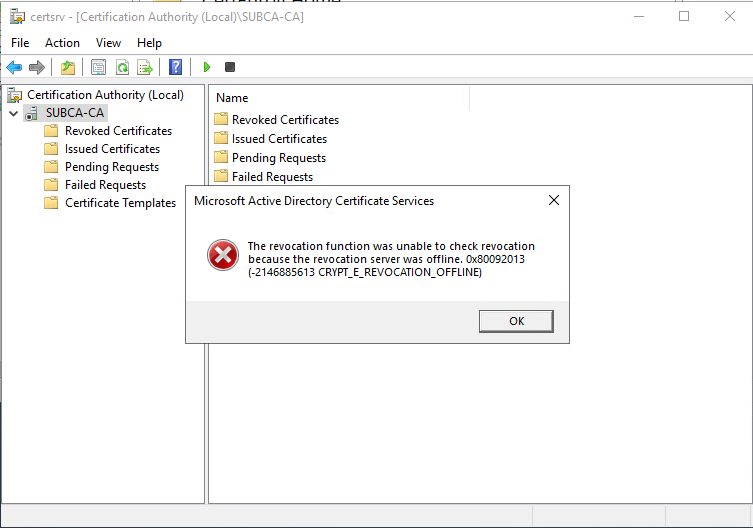Open the File menu
Screen dimensions: 753x528
(20, 43)
